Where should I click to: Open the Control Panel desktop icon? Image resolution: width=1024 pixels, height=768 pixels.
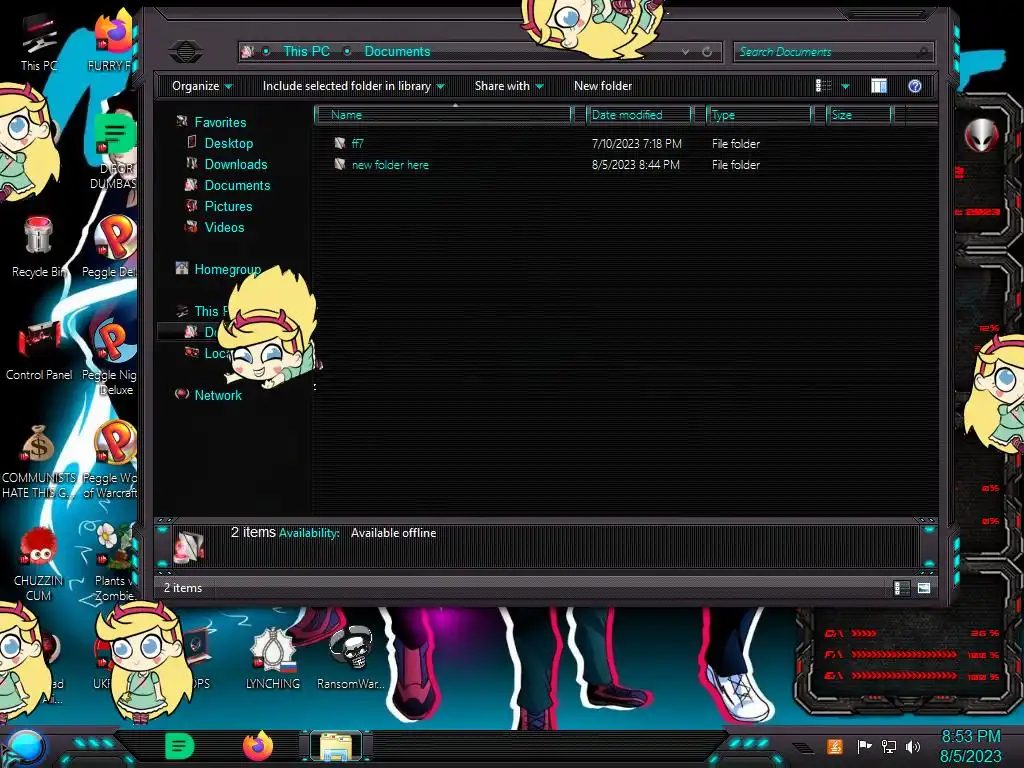pyautogui.click(x=39, y=351)
